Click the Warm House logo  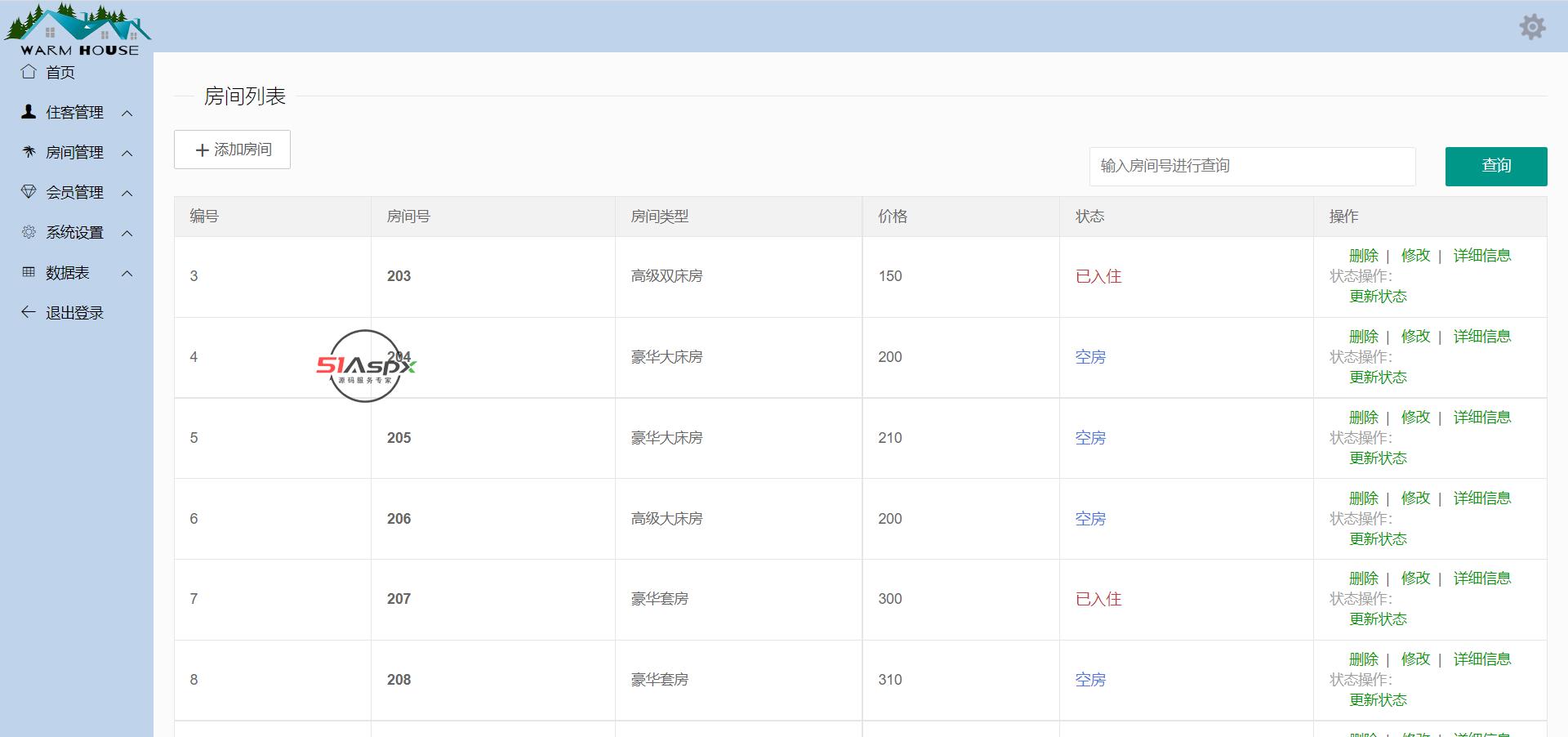pos(78,29)
